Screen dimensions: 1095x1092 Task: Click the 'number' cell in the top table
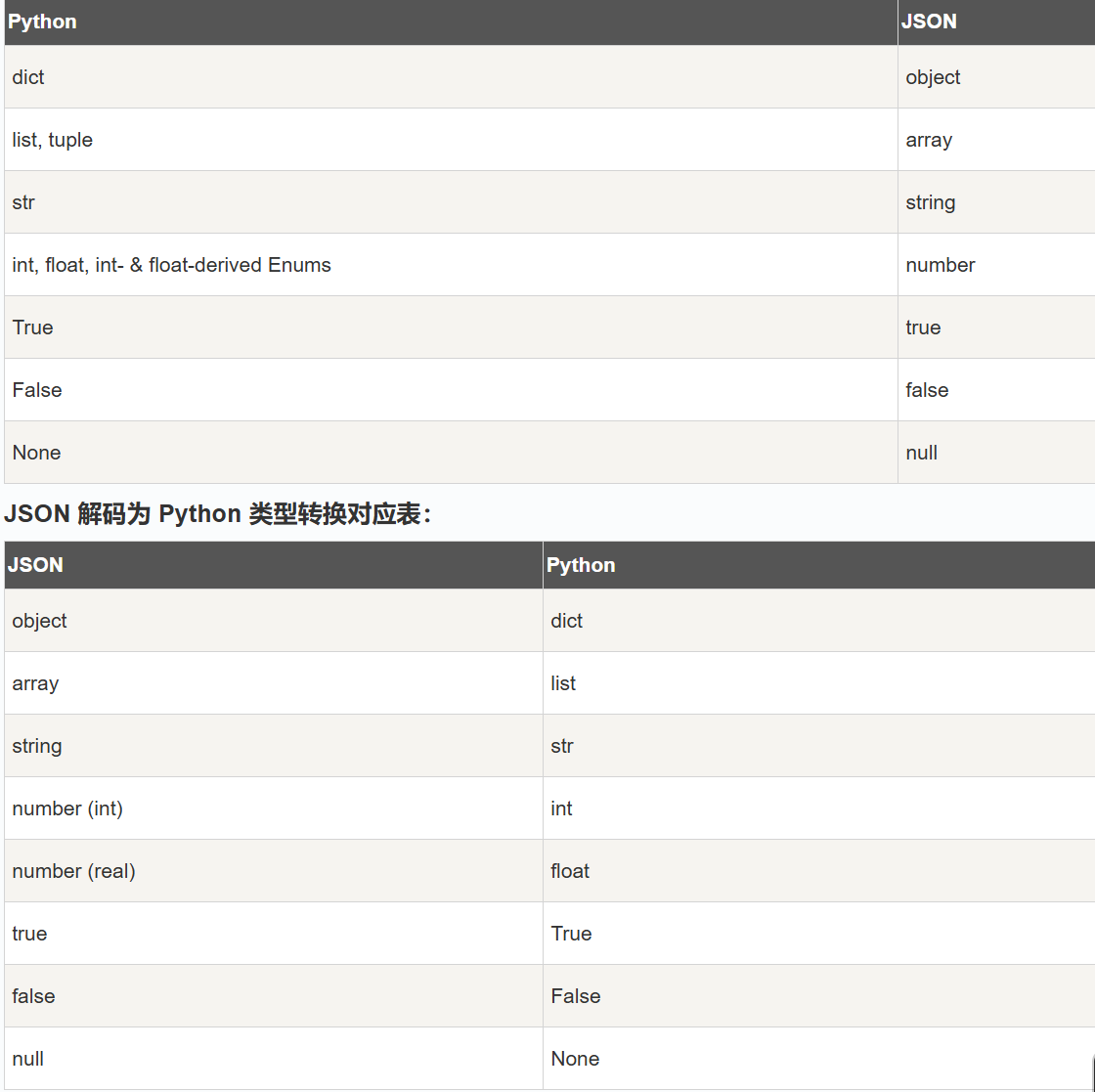point(941,265)
